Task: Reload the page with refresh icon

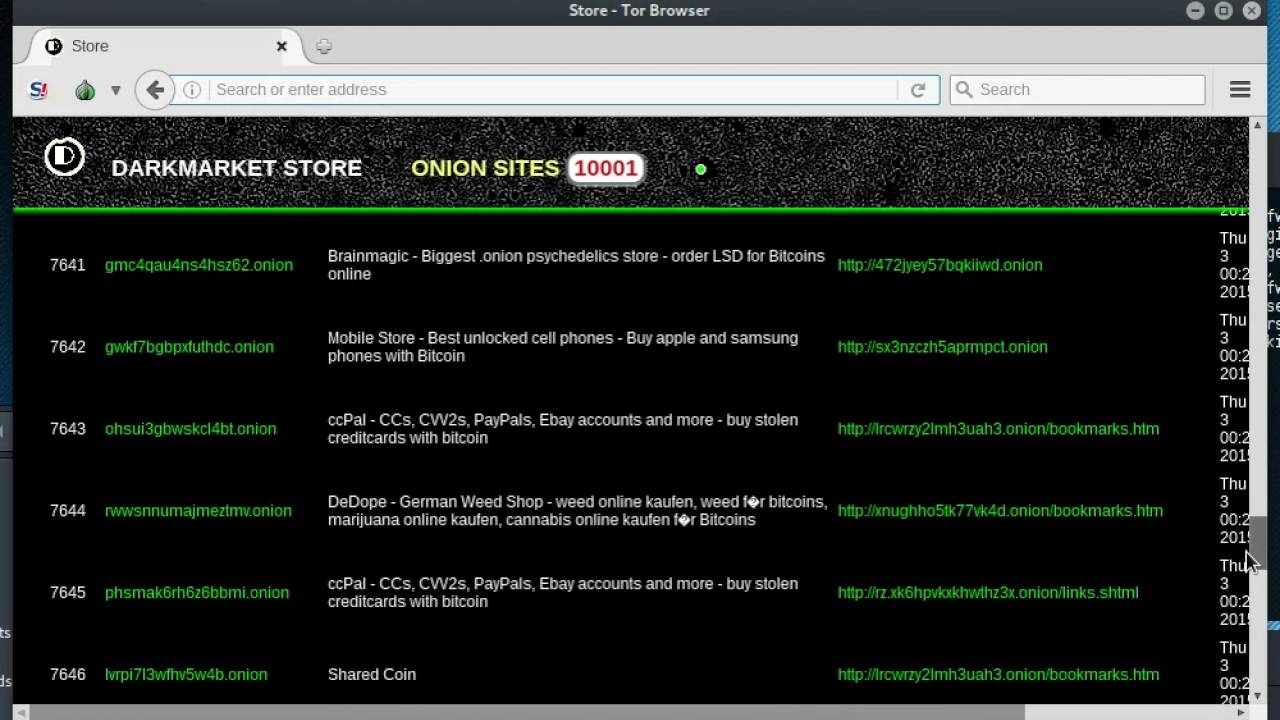Action: (918, 90)
